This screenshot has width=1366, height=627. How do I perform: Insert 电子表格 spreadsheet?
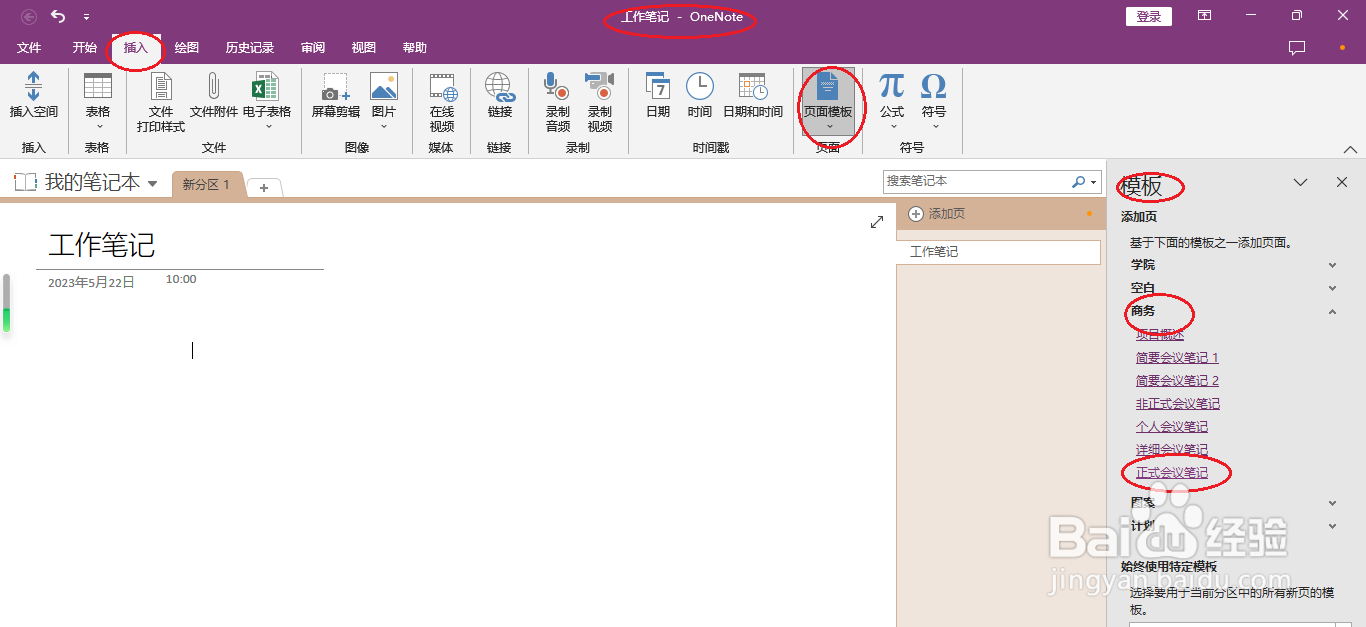tap(267, 102)
